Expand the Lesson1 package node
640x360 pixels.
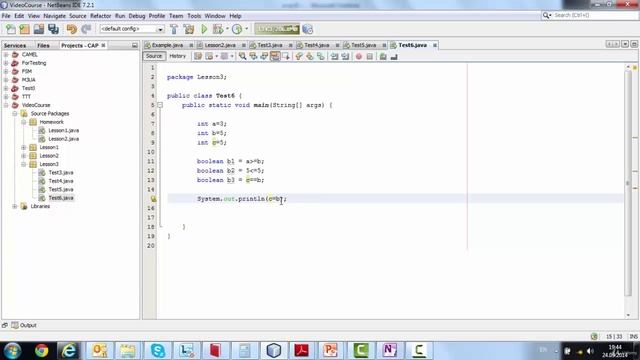pyautogui.click(x=24, y=147)
